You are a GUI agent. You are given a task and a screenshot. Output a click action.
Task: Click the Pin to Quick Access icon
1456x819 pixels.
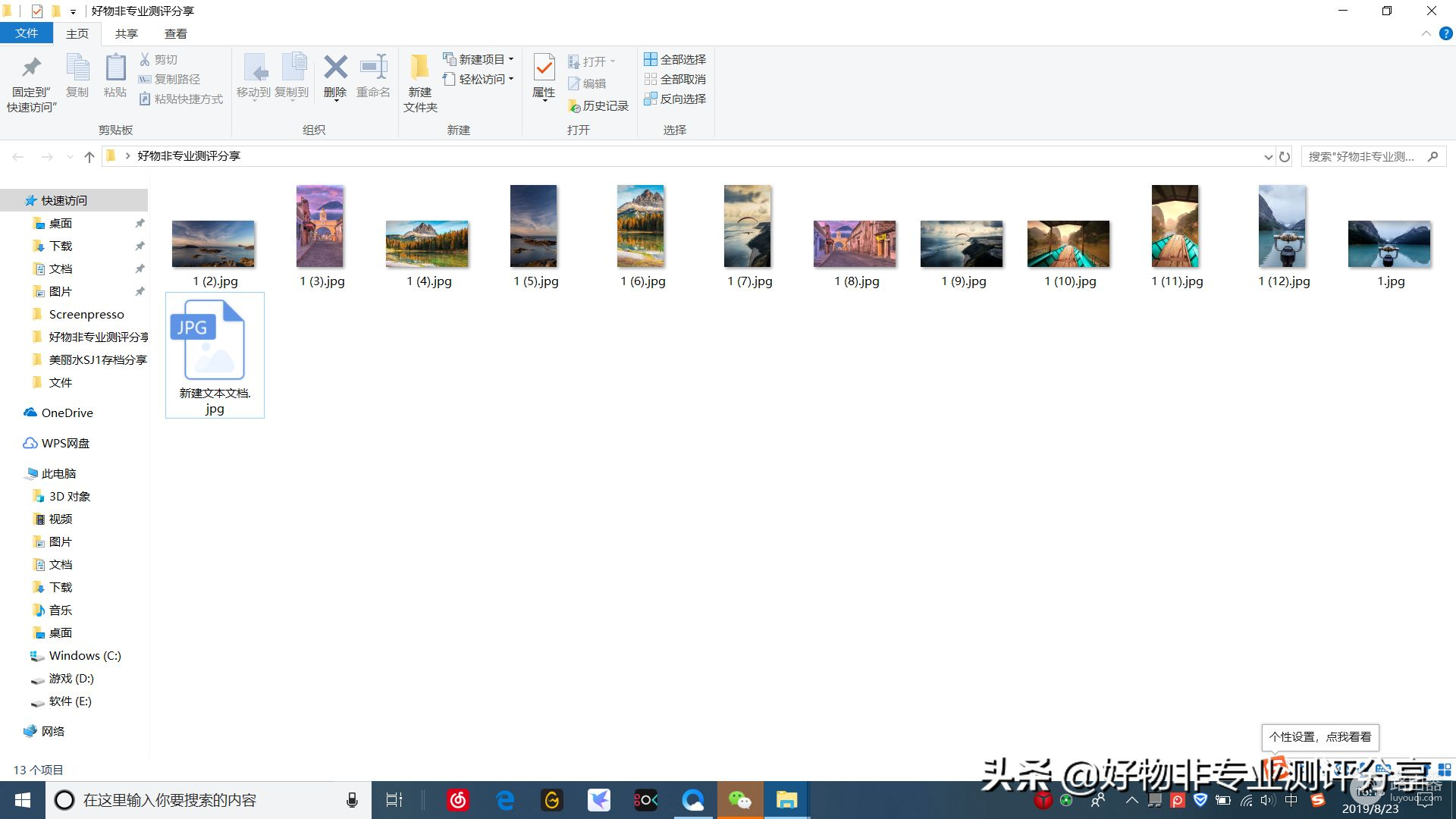tap(31, 68)
